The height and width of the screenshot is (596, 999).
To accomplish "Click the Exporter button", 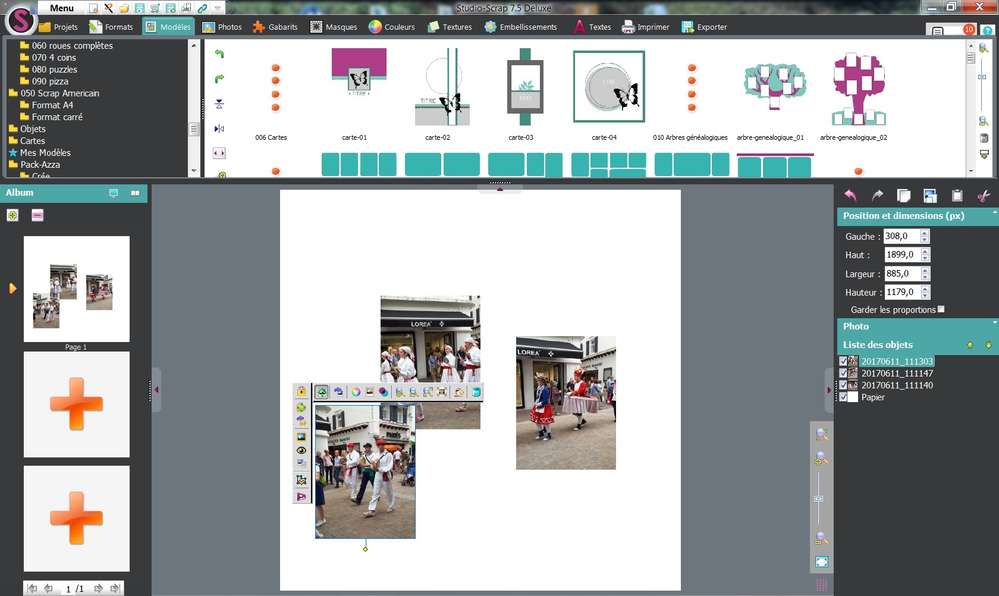I will point(704,27).
